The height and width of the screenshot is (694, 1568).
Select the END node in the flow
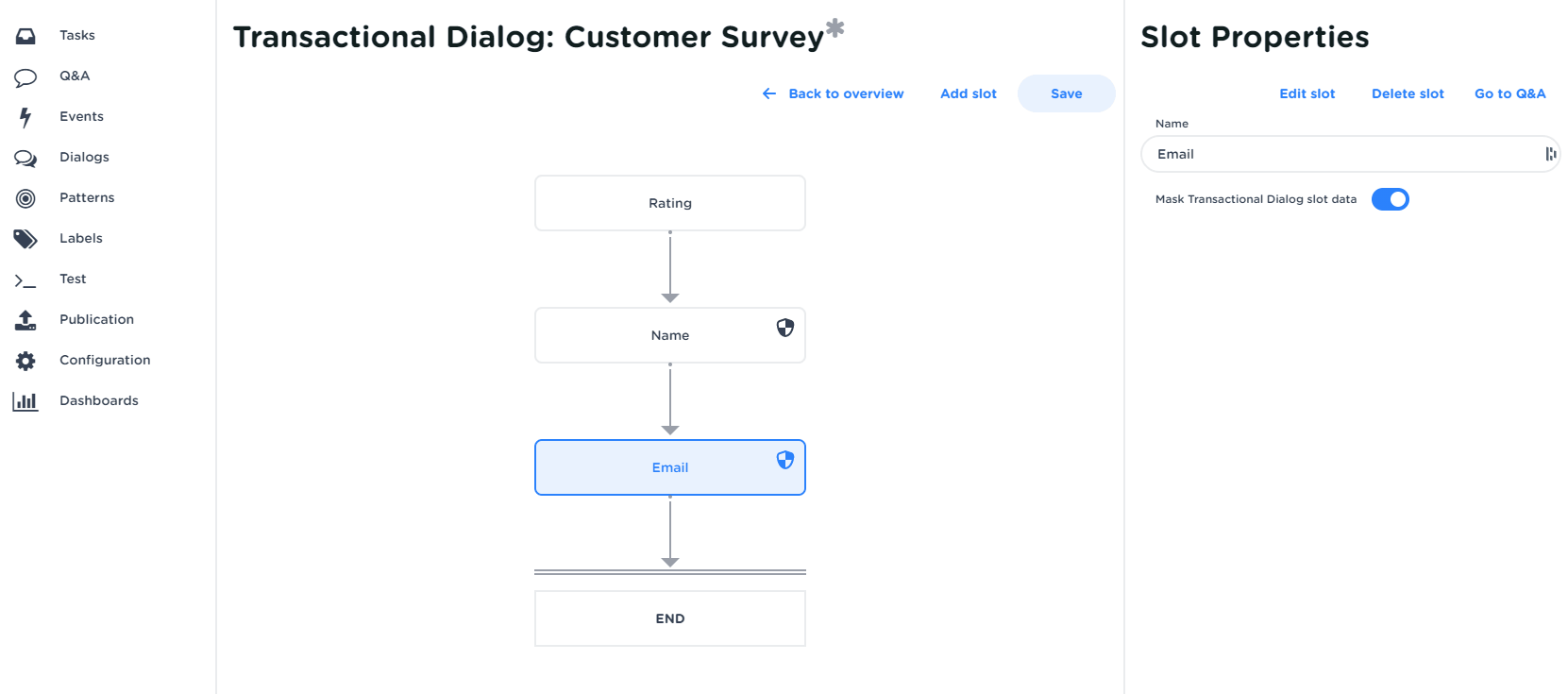coord(669,618)
